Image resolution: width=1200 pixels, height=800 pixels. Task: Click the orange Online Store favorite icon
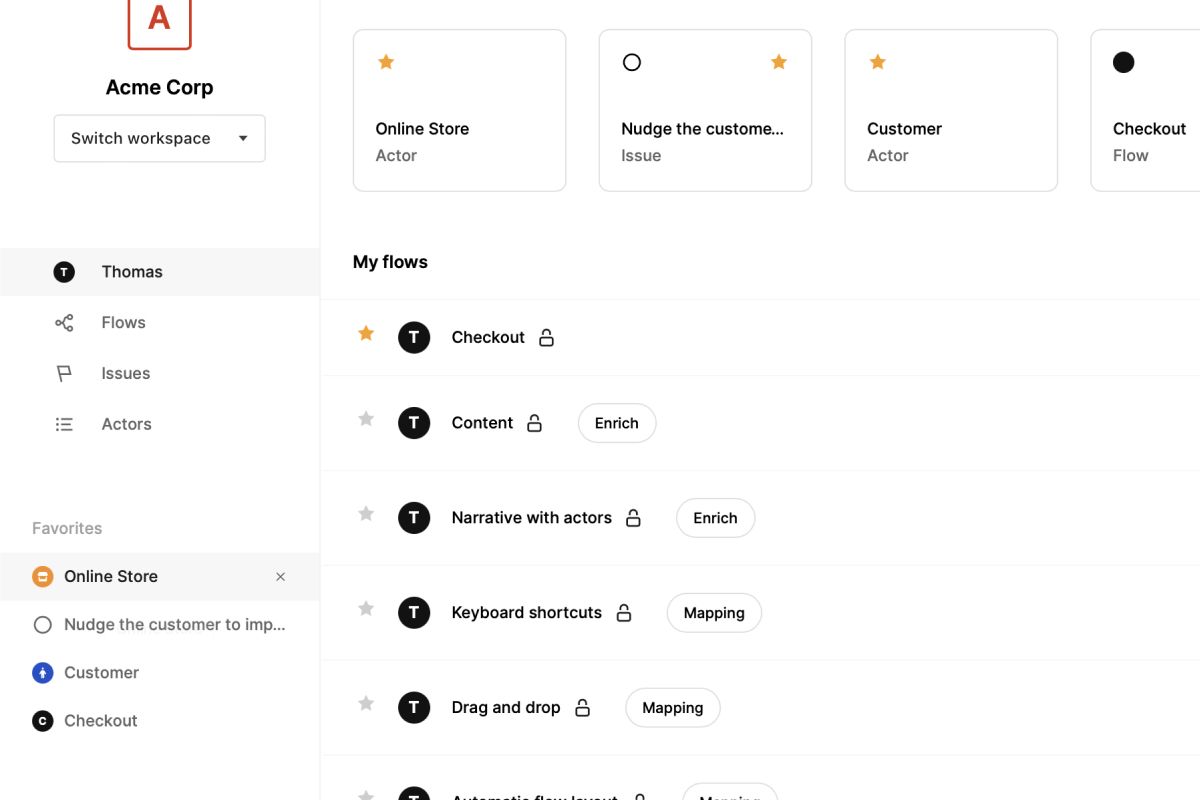point(42,577)
